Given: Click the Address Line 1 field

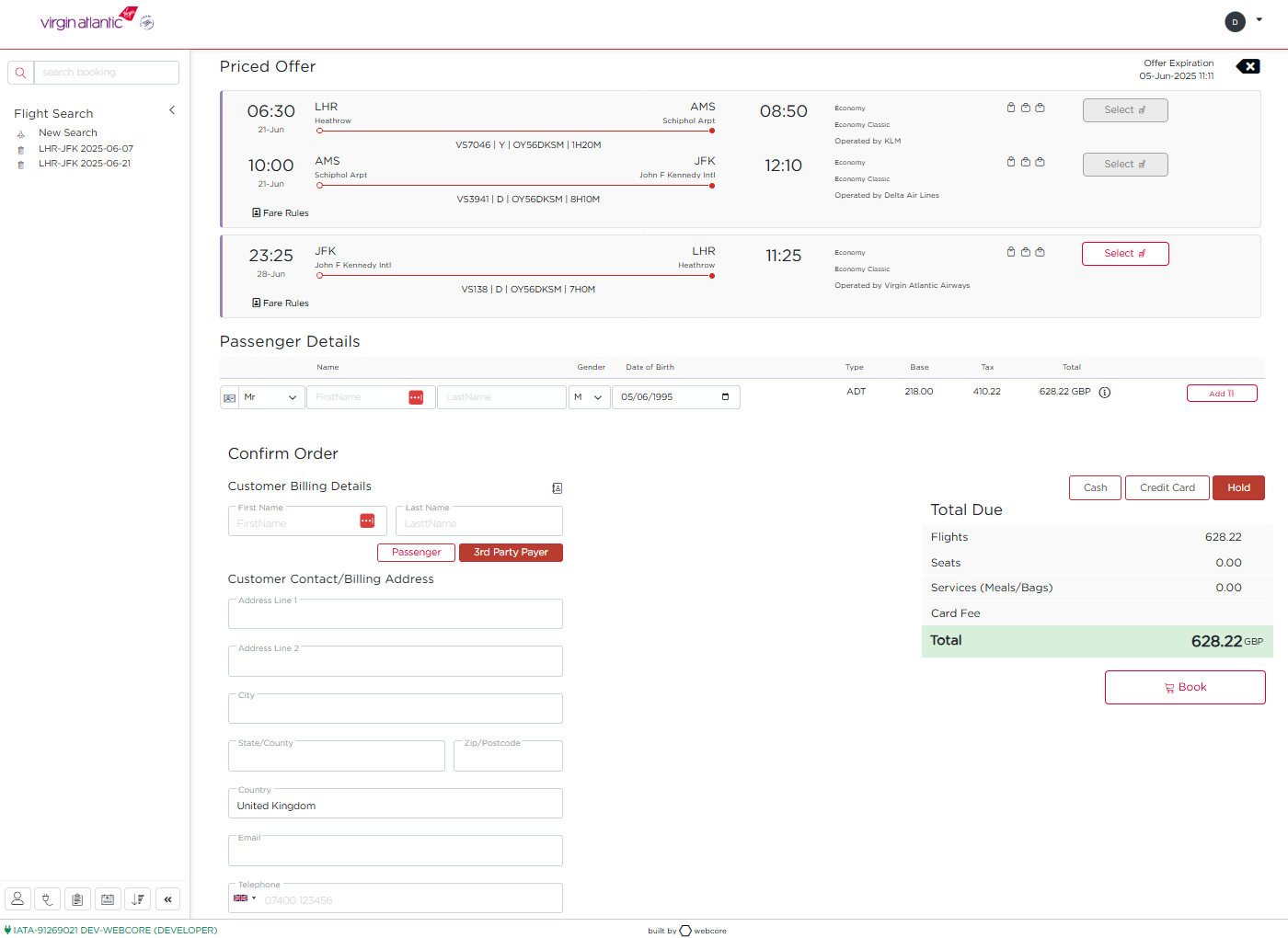Looking at the screenshot, I should 396,614.
